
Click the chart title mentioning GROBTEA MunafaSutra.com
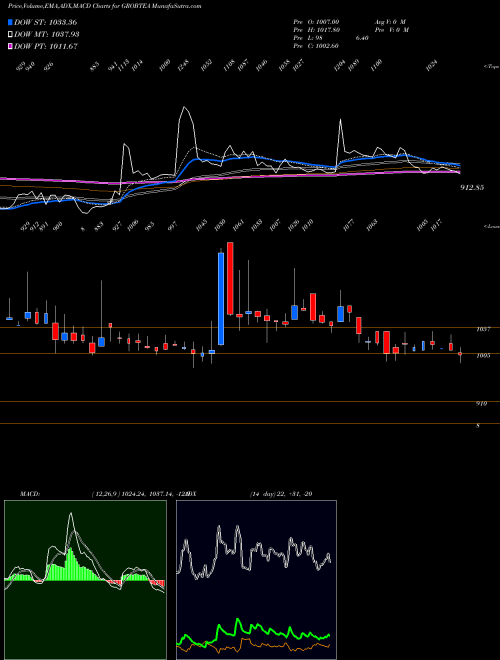tap(104, 6)
